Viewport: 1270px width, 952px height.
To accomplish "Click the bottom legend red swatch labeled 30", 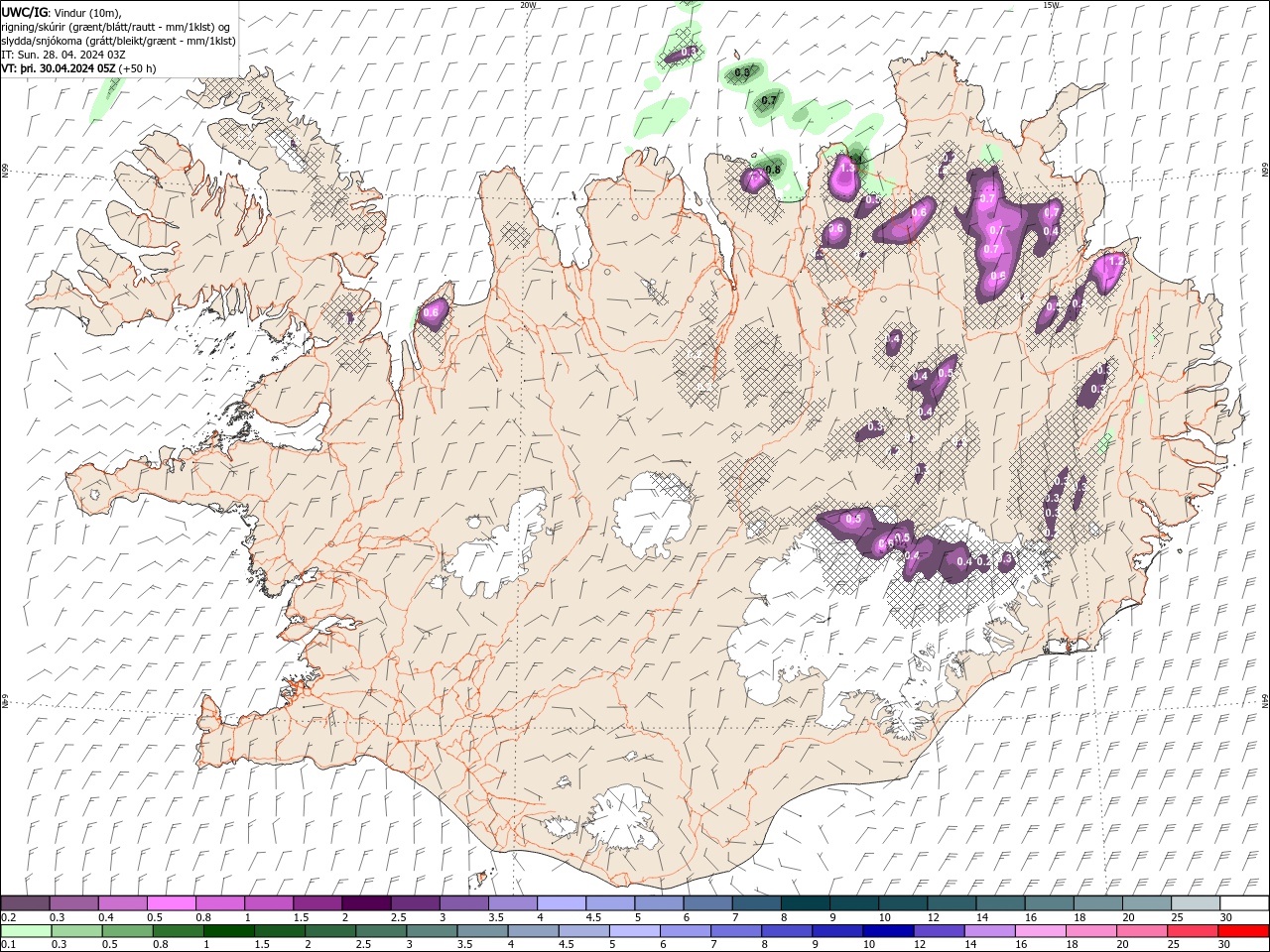I will pyautogui.click(x=1243, y=931).
